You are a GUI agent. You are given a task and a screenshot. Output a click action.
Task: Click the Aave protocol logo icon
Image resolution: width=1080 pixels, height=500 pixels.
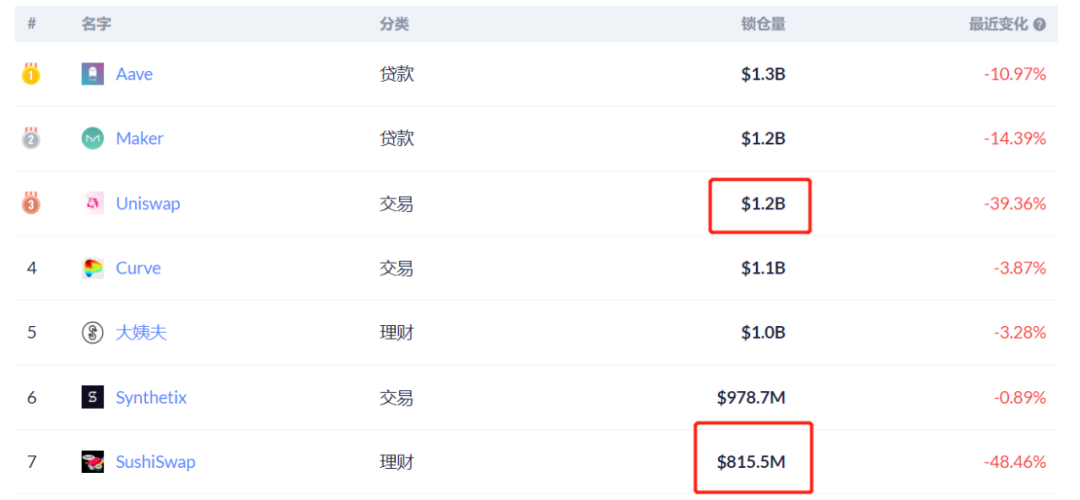[x=92, y=74]
